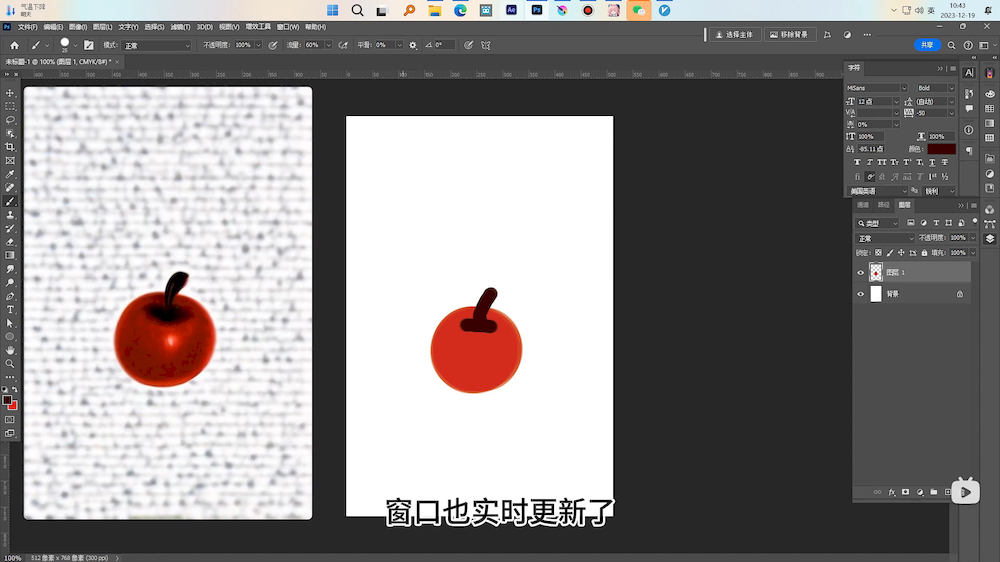The image size is (1000, 562).
Task: Switch to the 通道 tab
Action: point(863,205)
